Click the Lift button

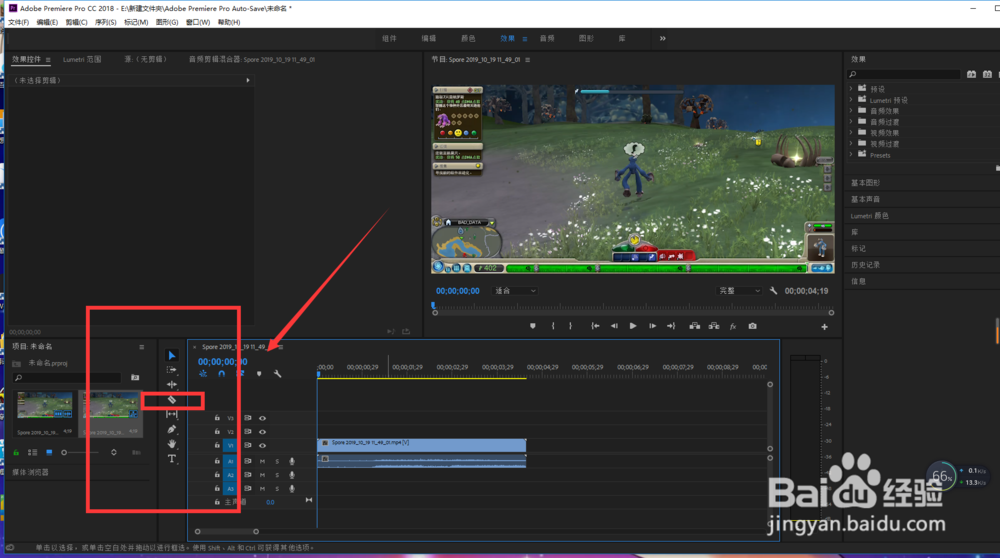(x=695, y=326)
